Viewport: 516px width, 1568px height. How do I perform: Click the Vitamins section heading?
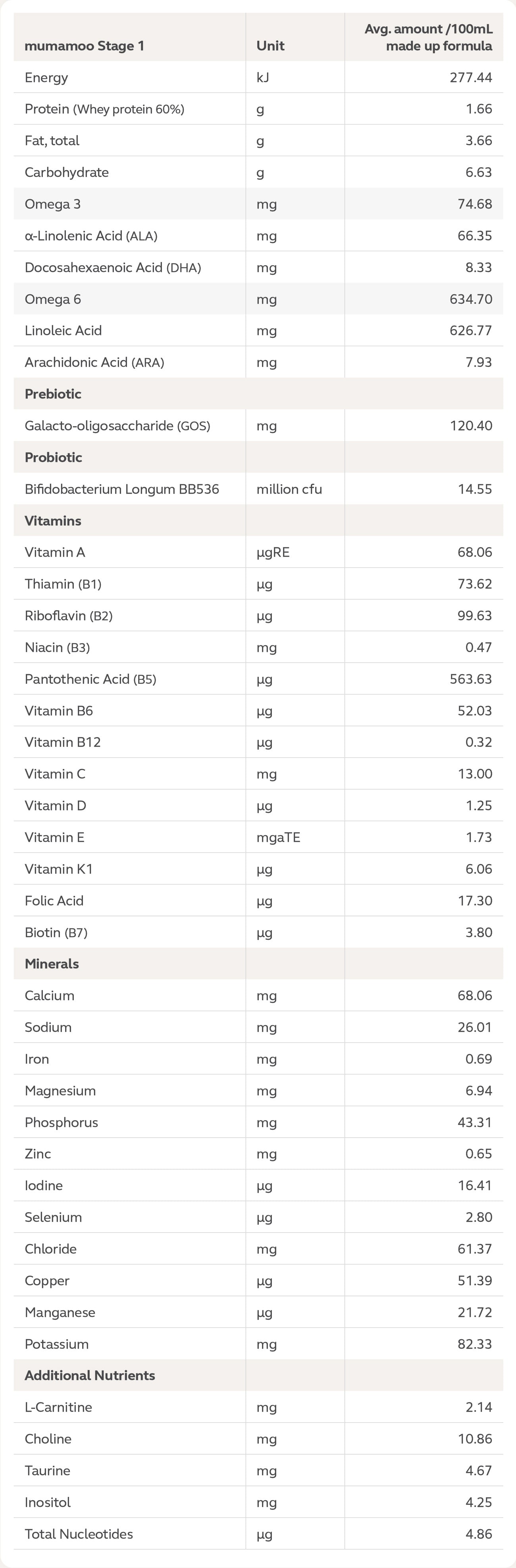coord(52,521)
